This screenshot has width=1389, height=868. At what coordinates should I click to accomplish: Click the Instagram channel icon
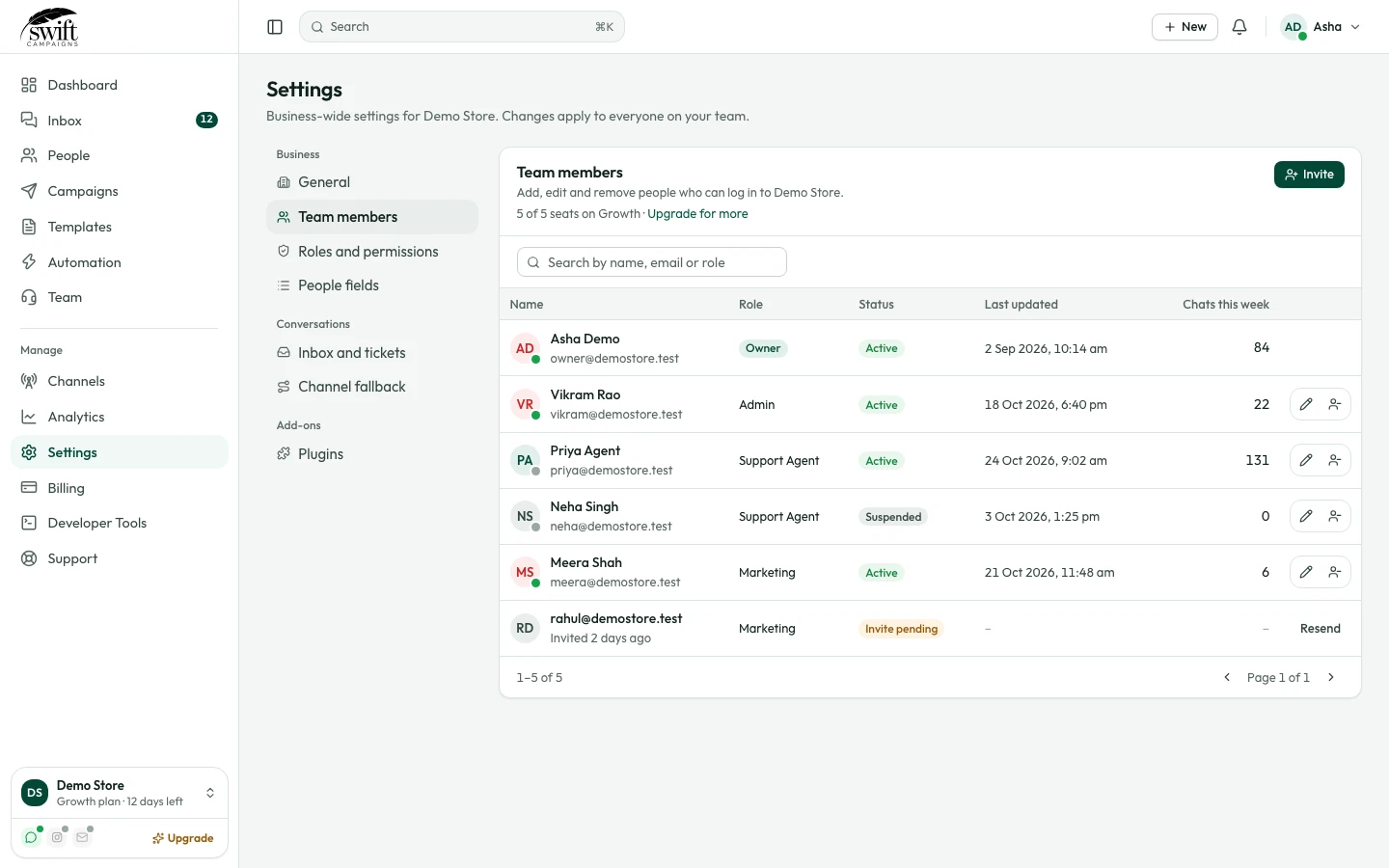tap(57, 837)
